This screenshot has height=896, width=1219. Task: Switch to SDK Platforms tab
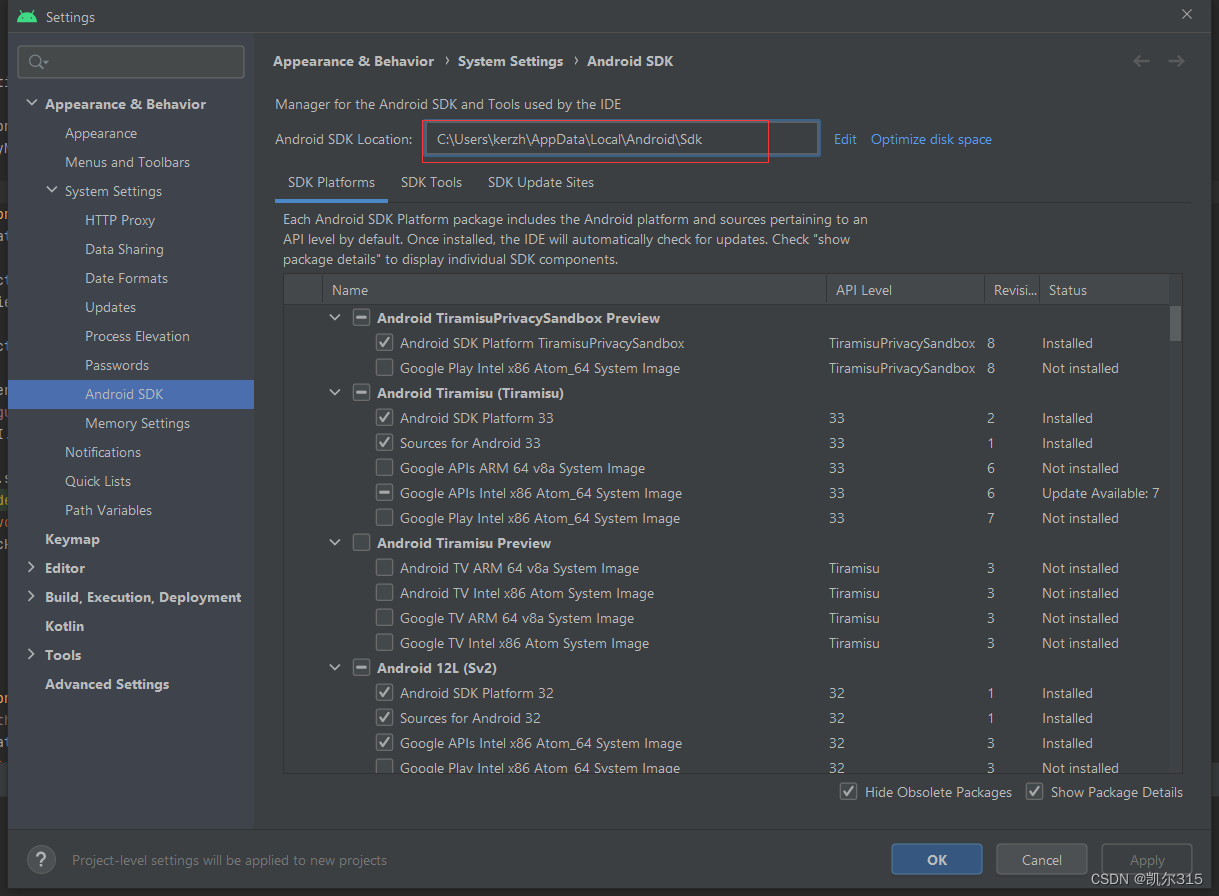pos(331,182)
